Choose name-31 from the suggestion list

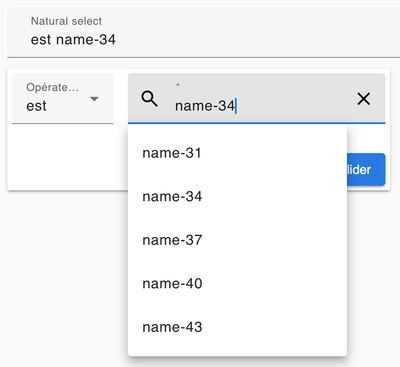pos(237,153)
